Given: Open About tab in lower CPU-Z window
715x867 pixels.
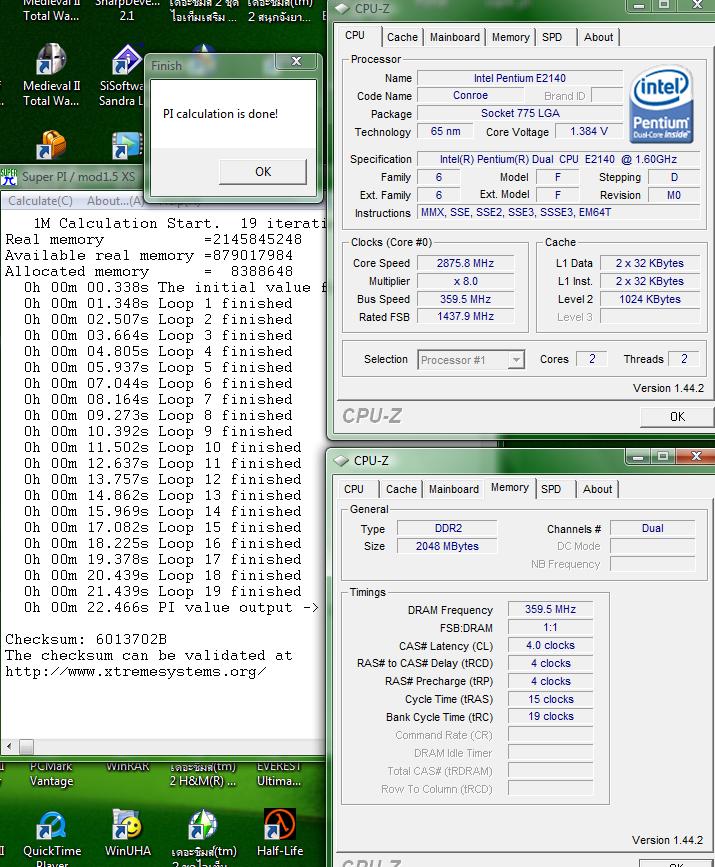Looking at the screenshot, I should pyautogui.click(x=597, y=489).
